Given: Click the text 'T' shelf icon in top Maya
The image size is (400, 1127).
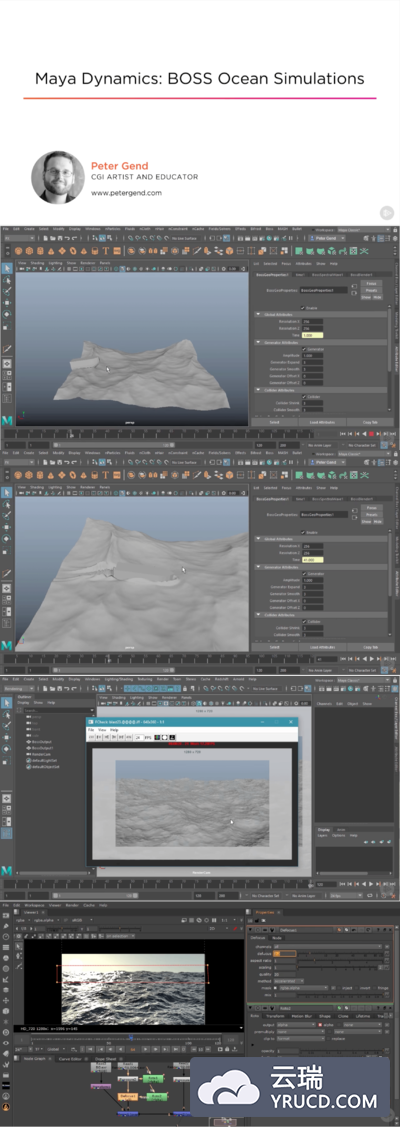Looking at the screenshot, I should coord(106,251).
